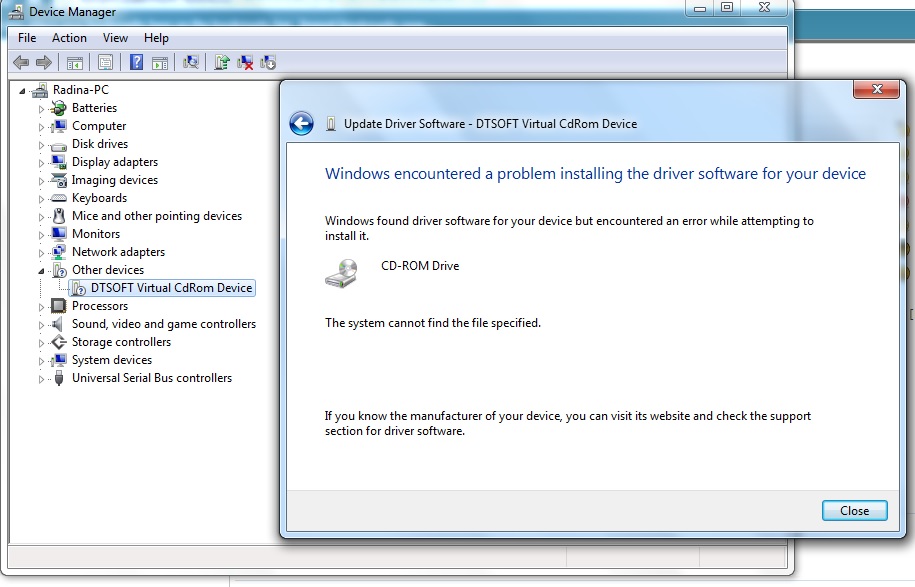
Task: Click the blue back arrow in Update Driver dialog
Action: coord(301,124)
